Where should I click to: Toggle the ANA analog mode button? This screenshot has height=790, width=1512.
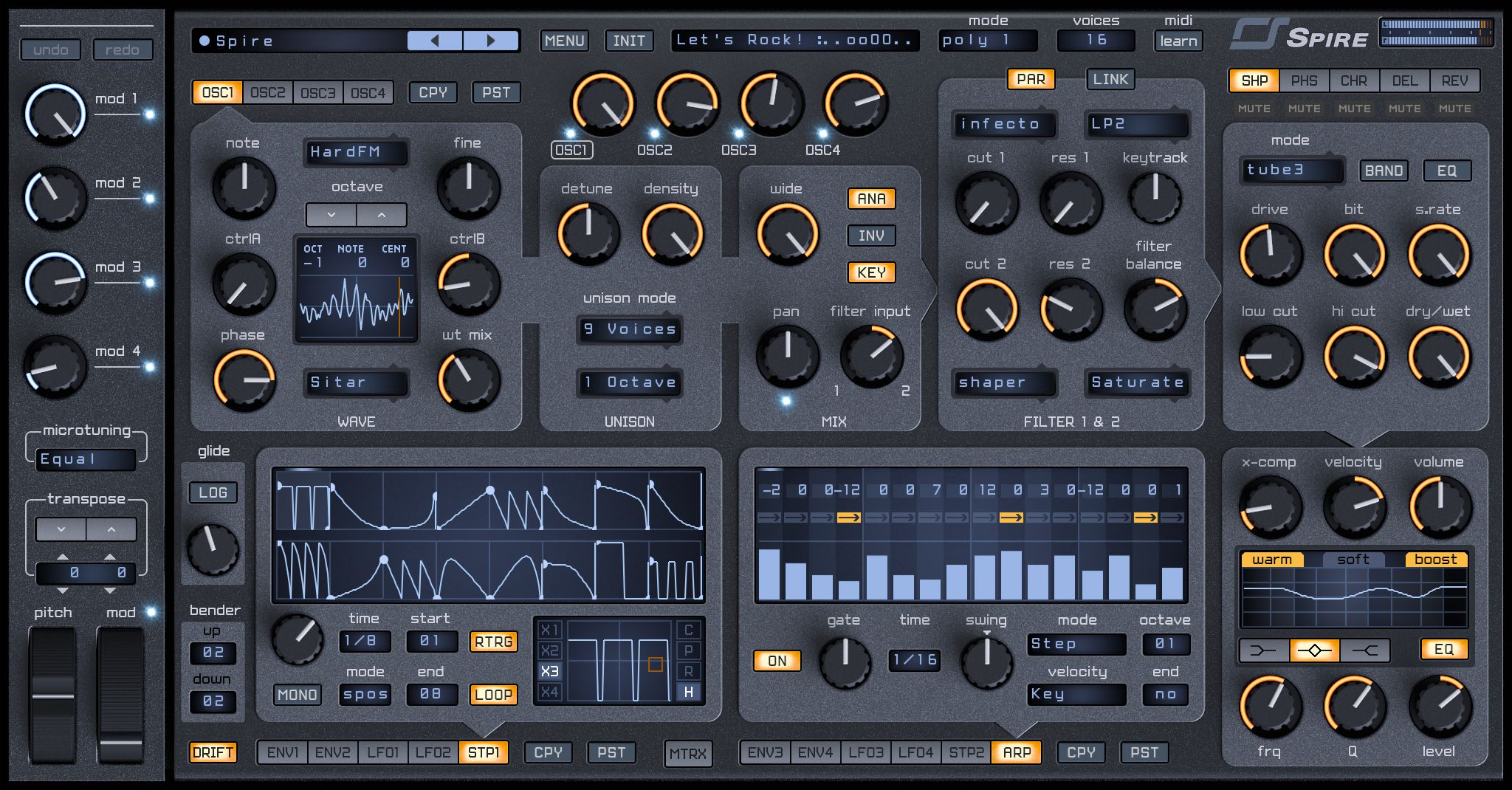pos(871,199)
